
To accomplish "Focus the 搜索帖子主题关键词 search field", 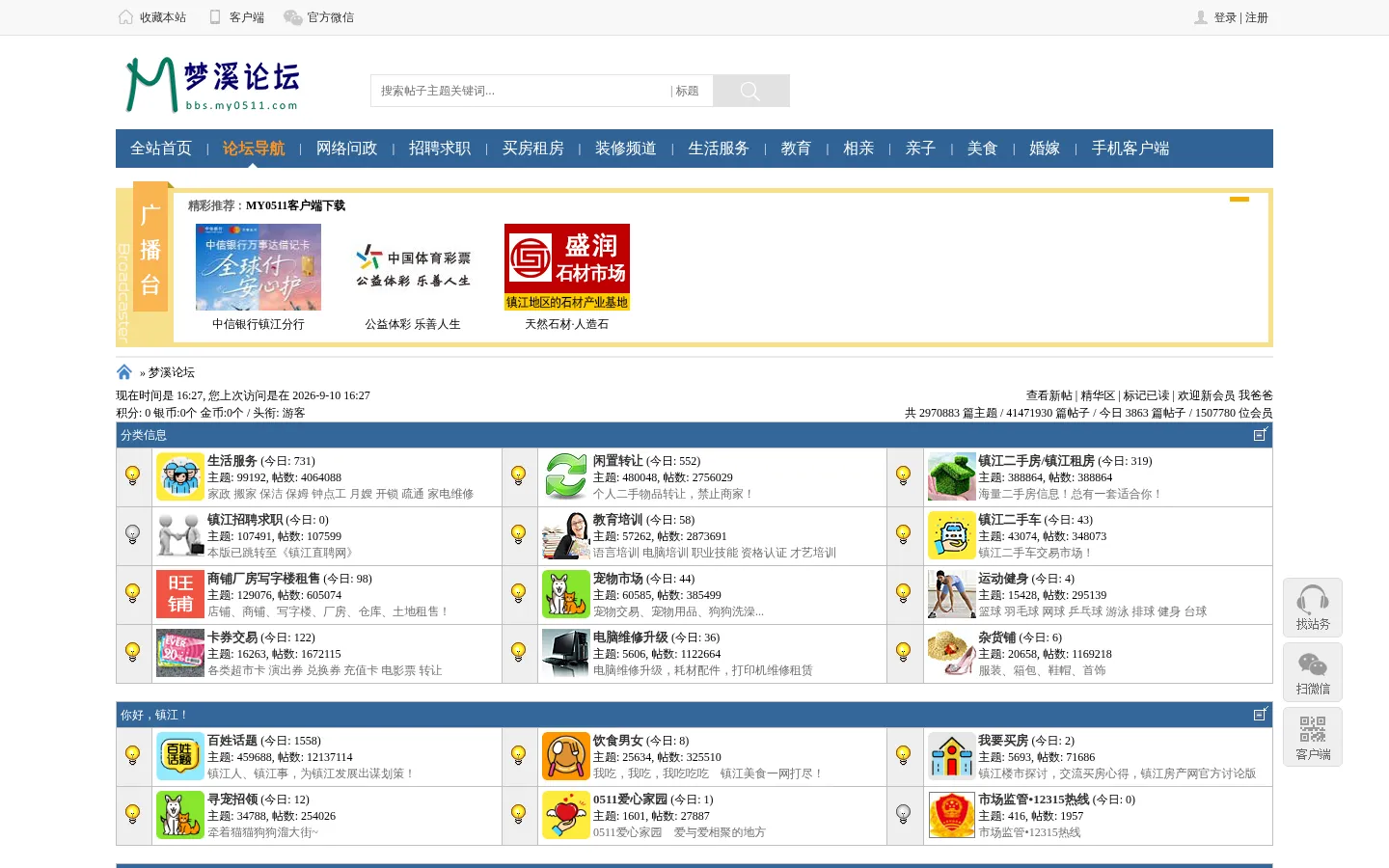I will point(521,91).
